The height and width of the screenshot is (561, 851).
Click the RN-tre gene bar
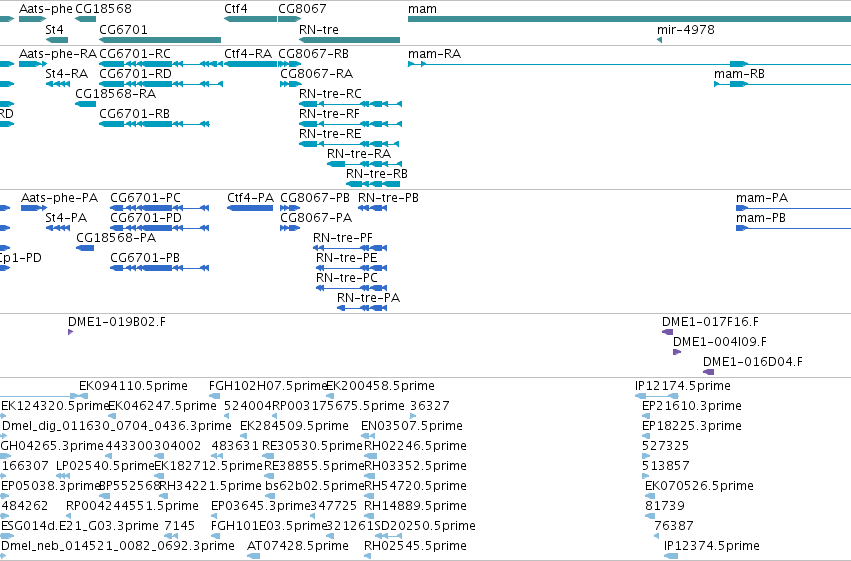click(350, 40)
